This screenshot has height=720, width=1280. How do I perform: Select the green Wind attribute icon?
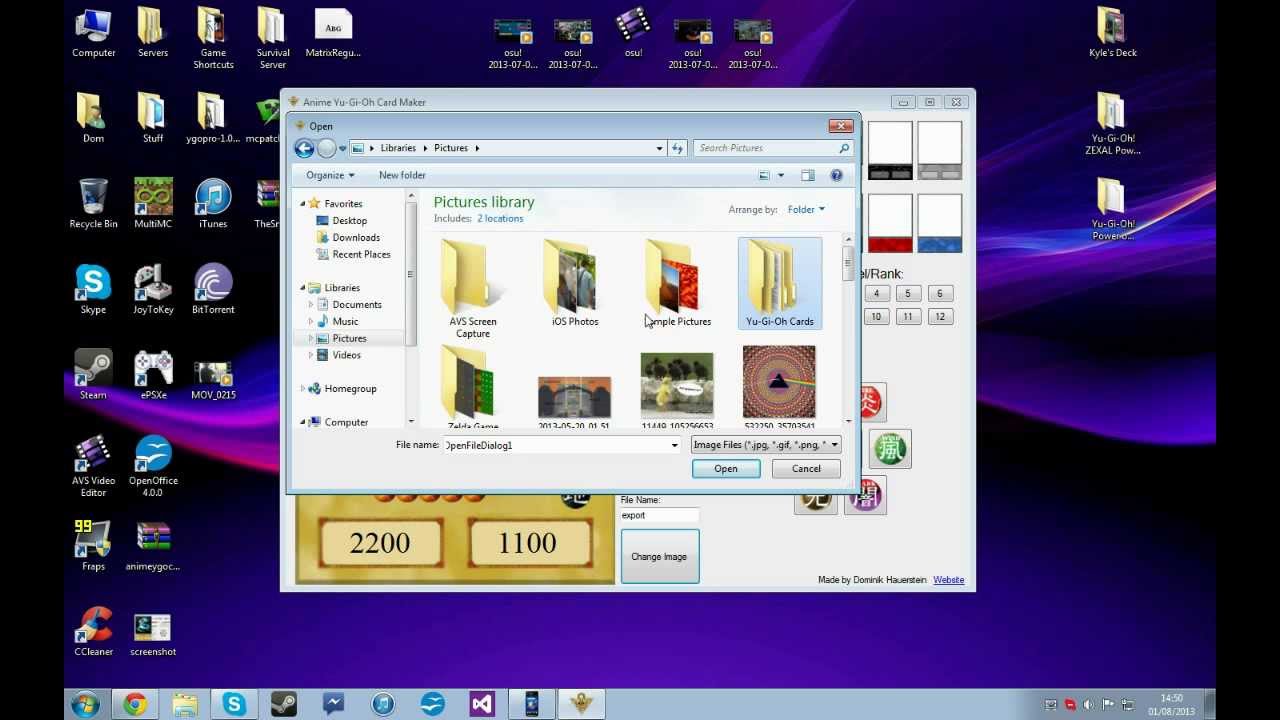(x=890, y=448)
